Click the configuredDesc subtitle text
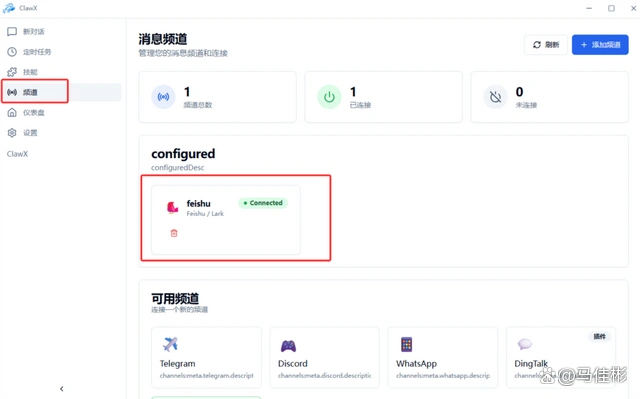Screen dimensions: 640x399 pyautogui.click(x=178, y=168)
